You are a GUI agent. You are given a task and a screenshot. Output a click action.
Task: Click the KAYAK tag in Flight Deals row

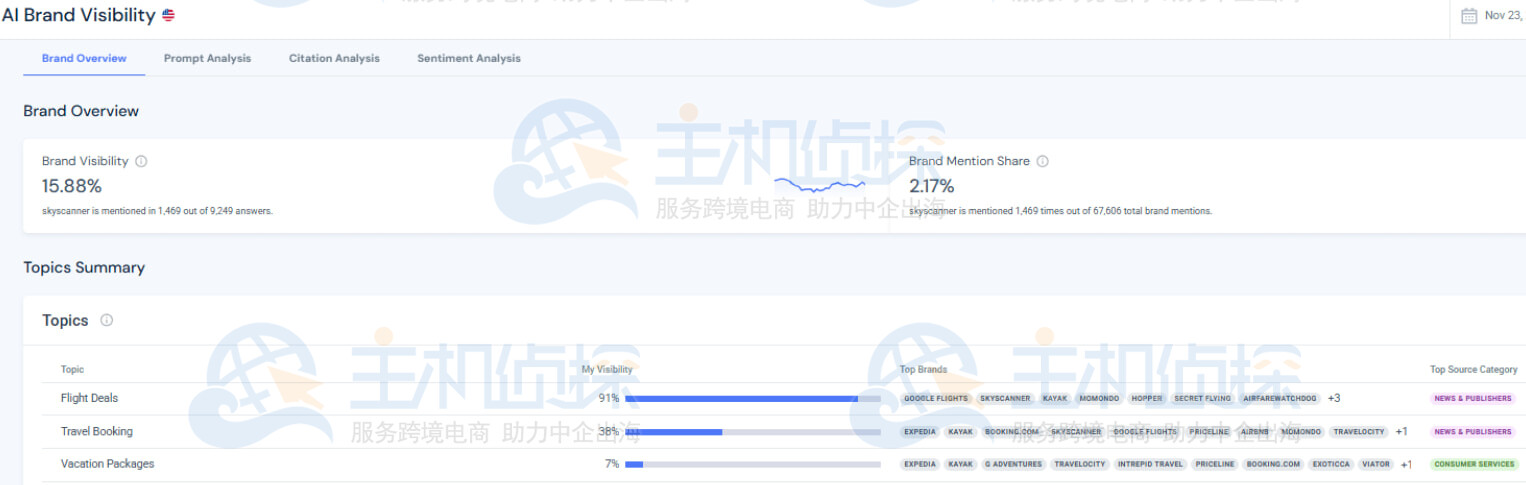(1055, 398)
